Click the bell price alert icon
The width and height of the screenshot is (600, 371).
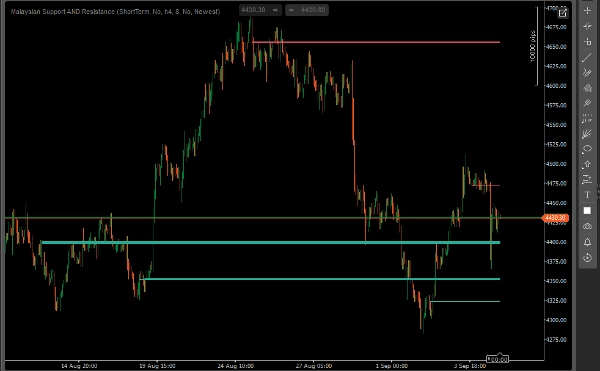(x=587, y=242)
